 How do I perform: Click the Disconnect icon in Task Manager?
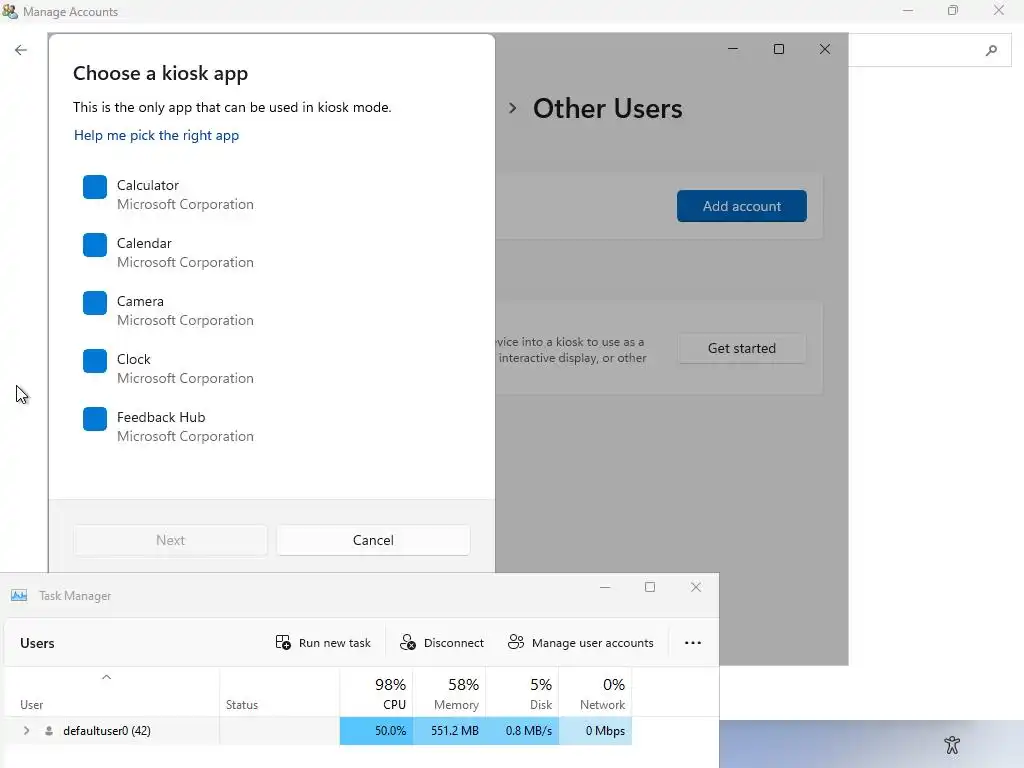pyautogui.click(x=408, y=643)
